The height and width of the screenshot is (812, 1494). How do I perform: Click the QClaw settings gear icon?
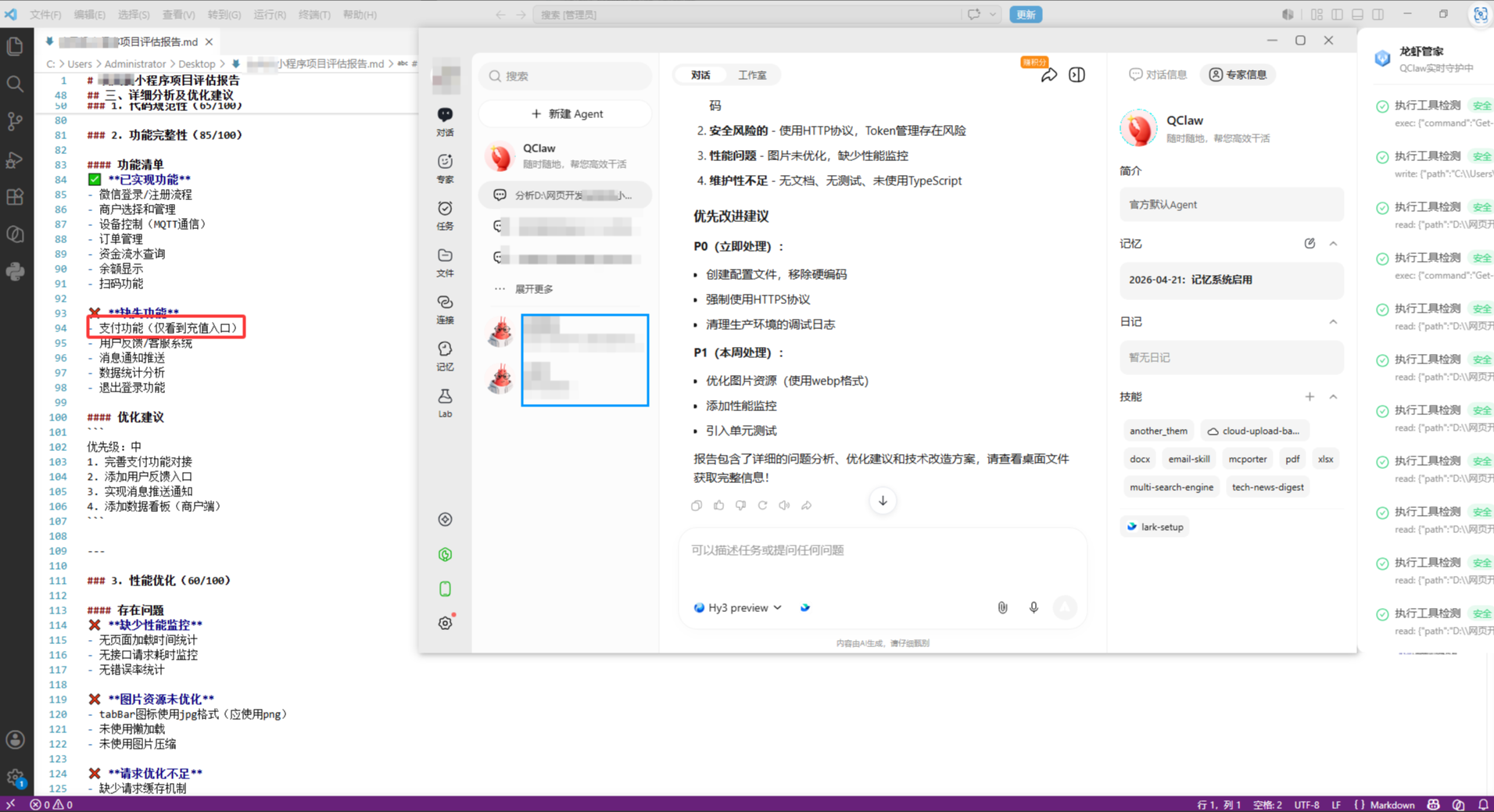(x=446, y=623)
